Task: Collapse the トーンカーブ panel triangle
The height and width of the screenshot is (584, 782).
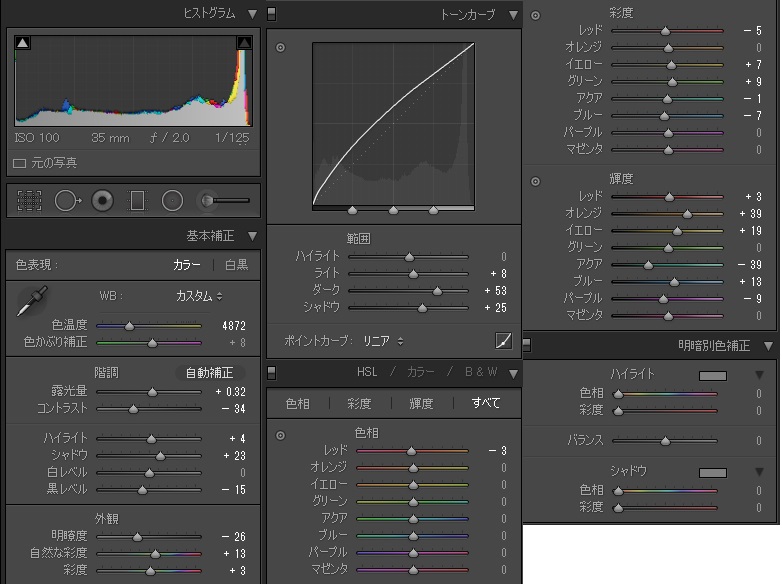Action: click(x=513, y=15)
